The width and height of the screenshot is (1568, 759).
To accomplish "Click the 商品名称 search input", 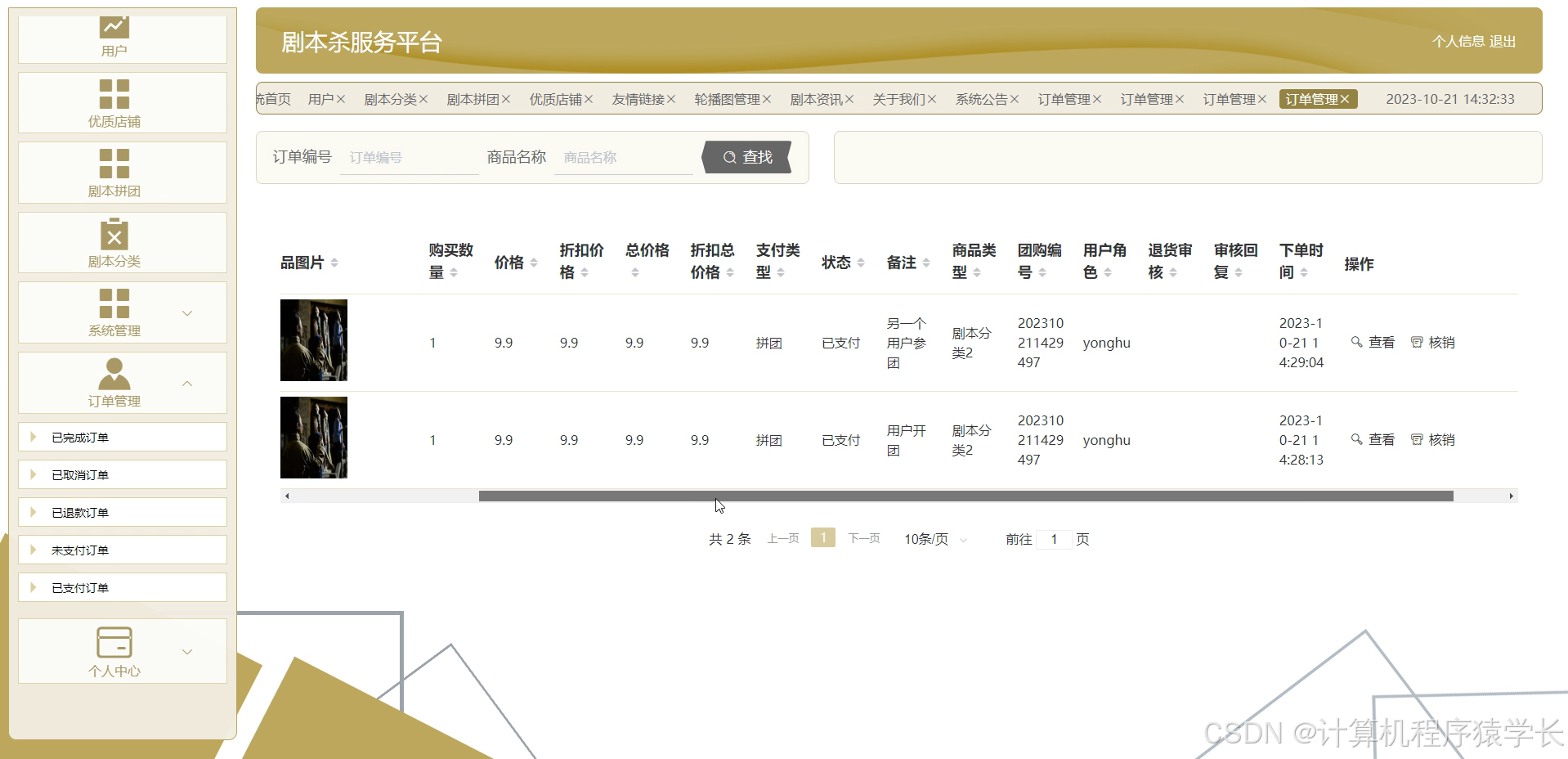I will pos(623,157).
